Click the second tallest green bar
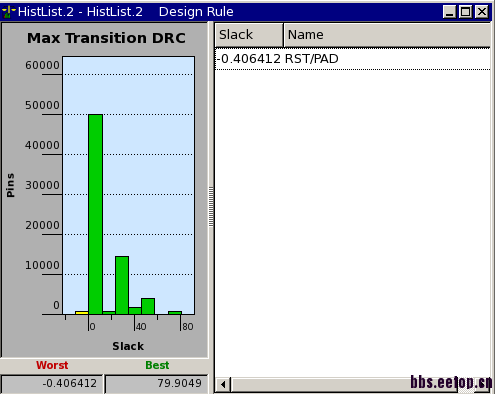495x394 pixels. pos(122,285)
